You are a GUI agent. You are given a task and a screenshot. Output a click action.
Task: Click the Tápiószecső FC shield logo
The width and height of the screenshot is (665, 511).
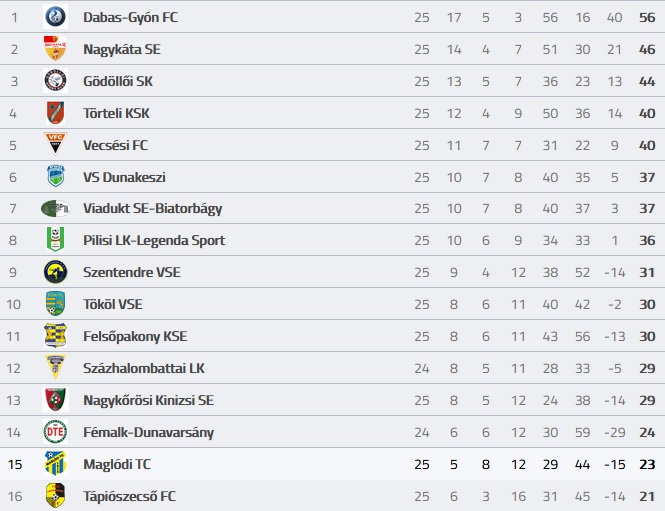(55, 495)
